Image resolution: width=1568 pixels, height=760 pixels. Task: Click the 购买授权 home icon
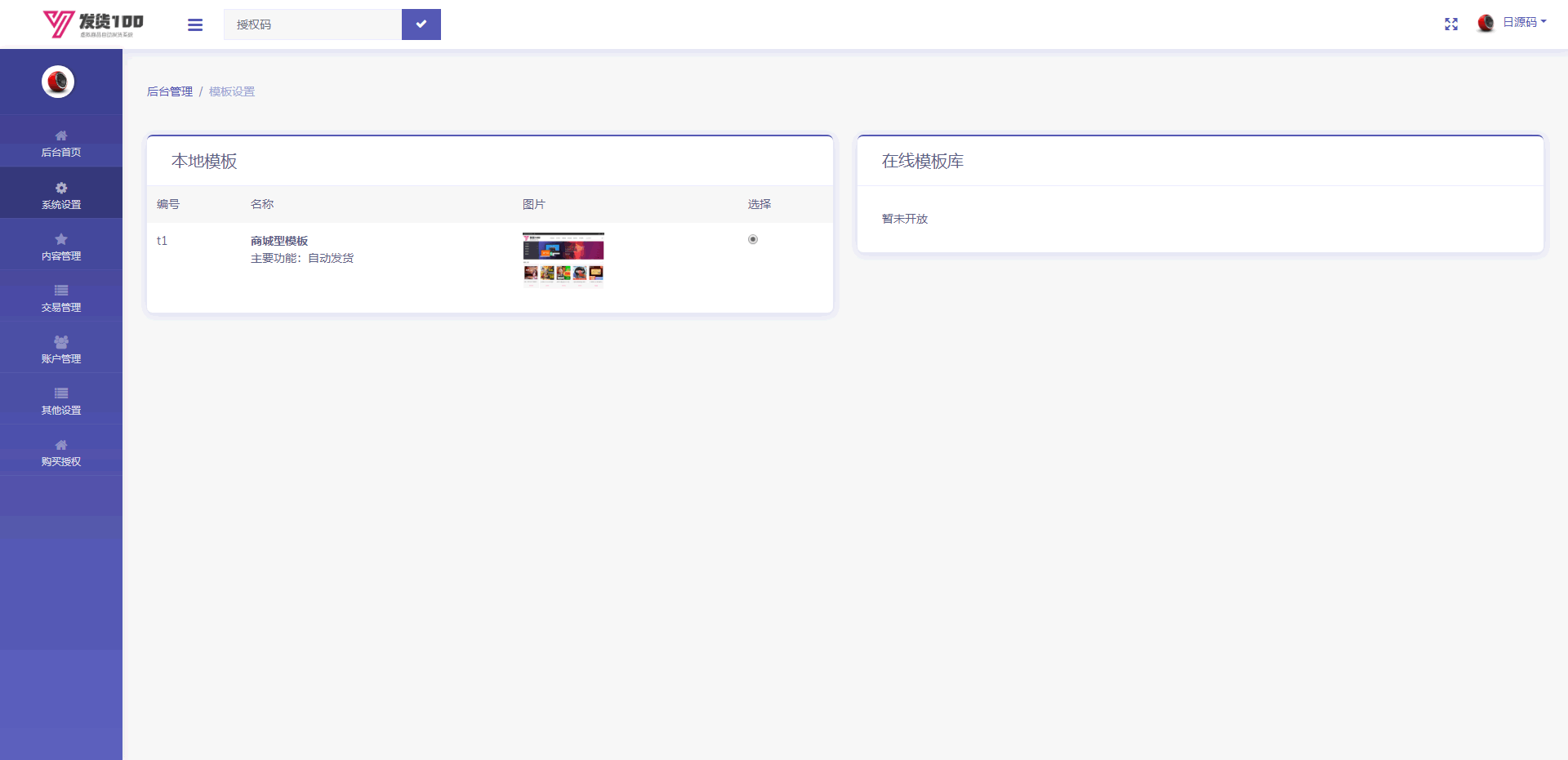pyautogui.click(x=61, y=445)
